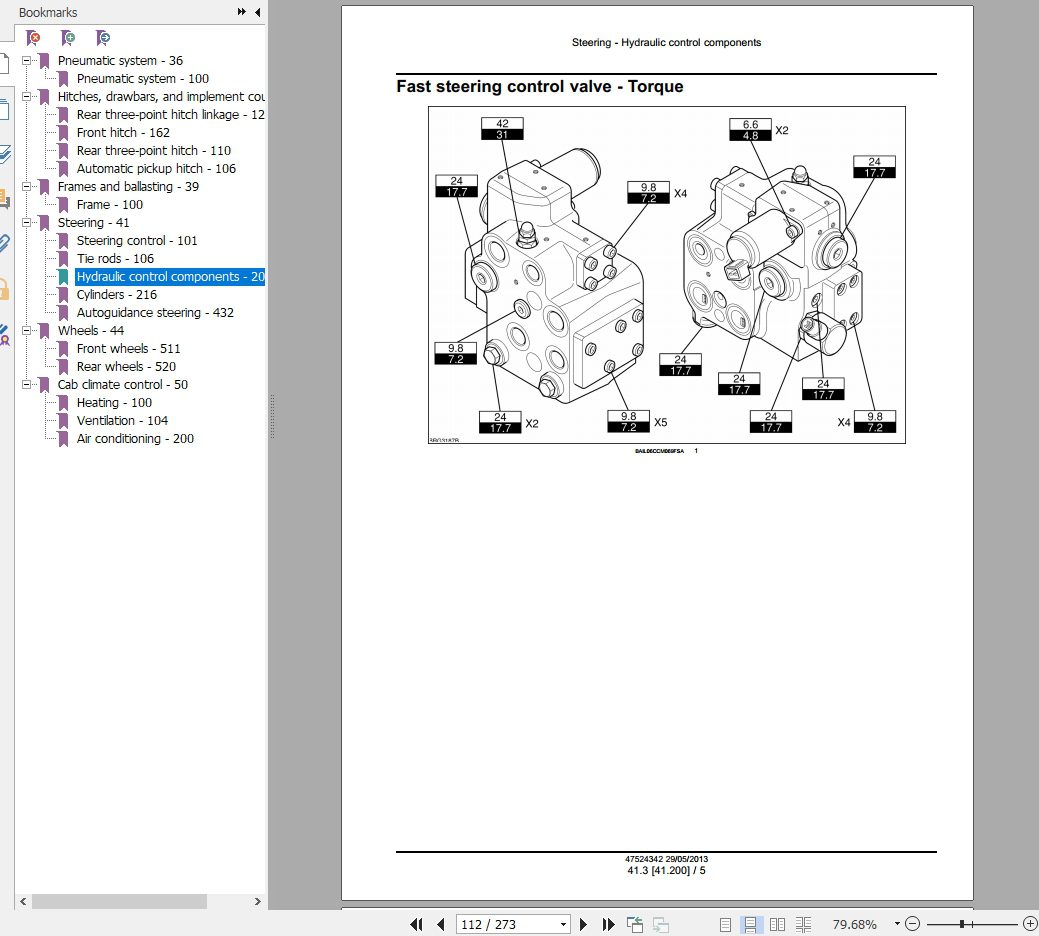1039x936 pixels.
Task: Create a new bookmark
Action: tap(68, 37)
